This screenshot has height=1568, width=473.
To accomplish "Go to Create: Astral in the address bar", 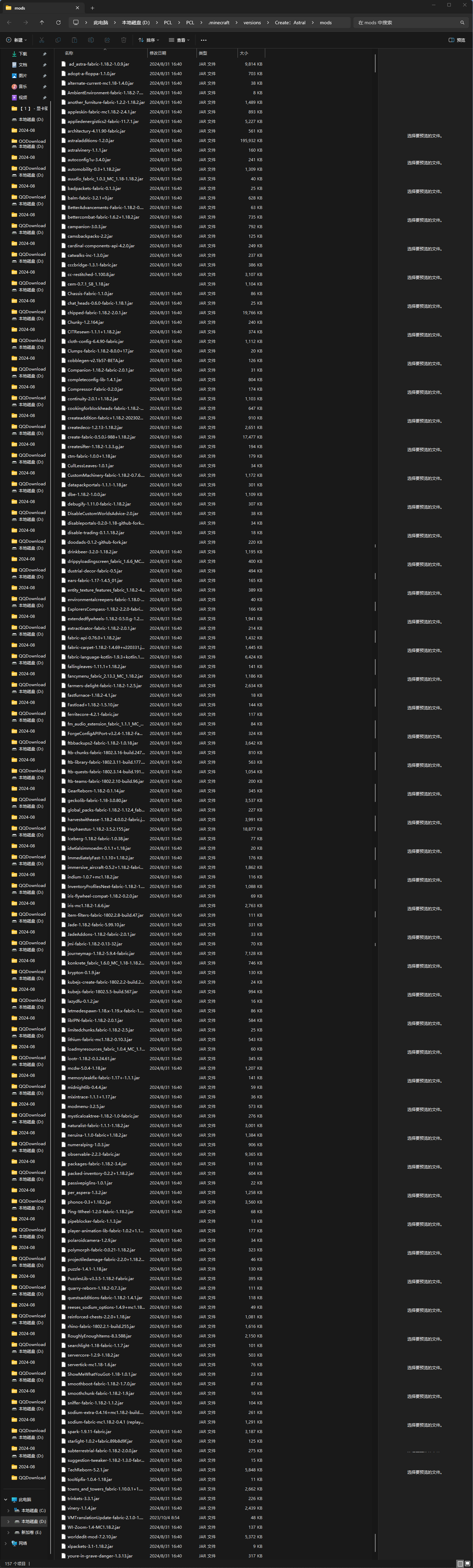I will click(x=290, y=23).
